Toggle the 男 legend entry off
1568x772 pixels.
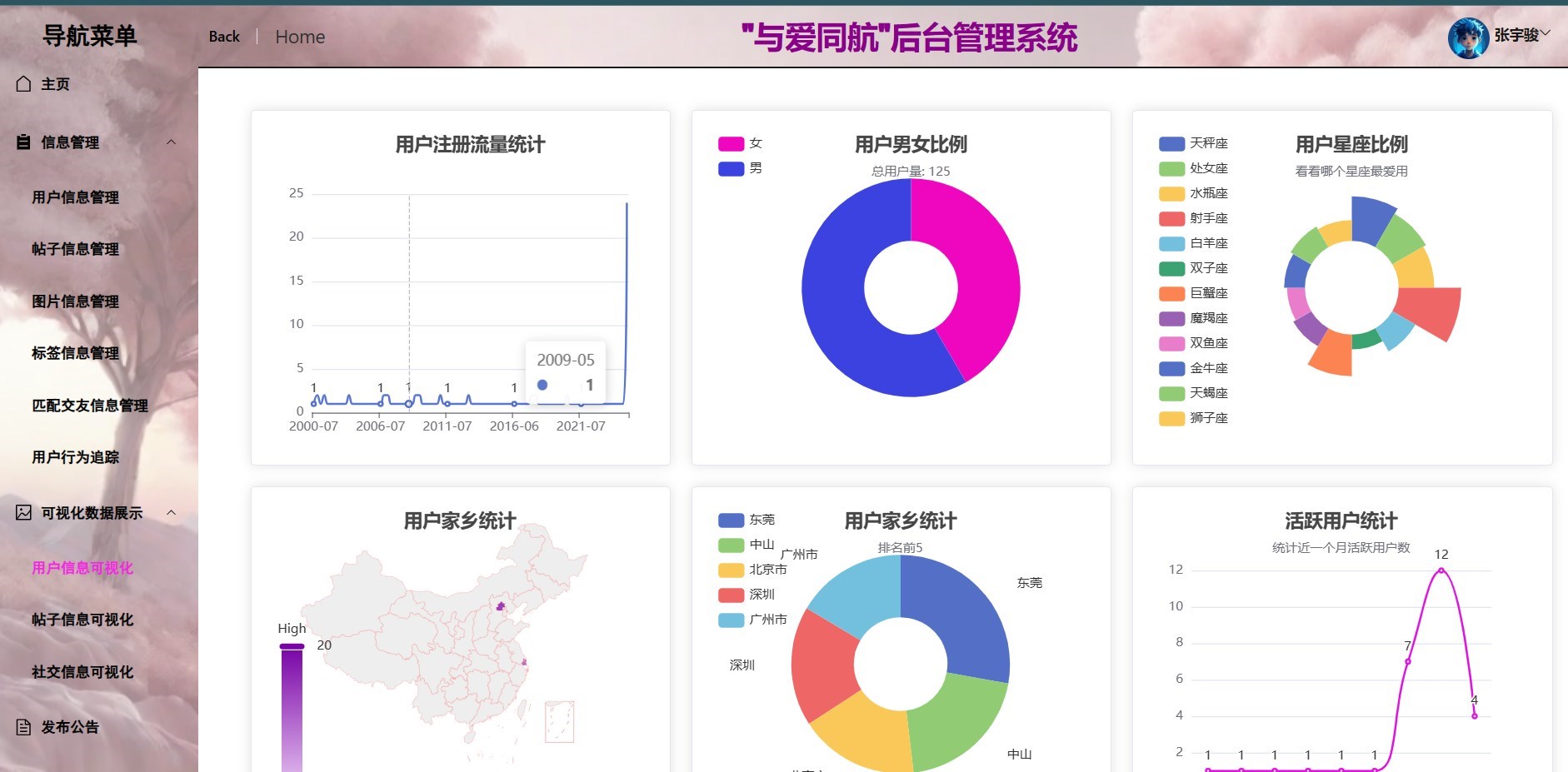coord(741,168)
